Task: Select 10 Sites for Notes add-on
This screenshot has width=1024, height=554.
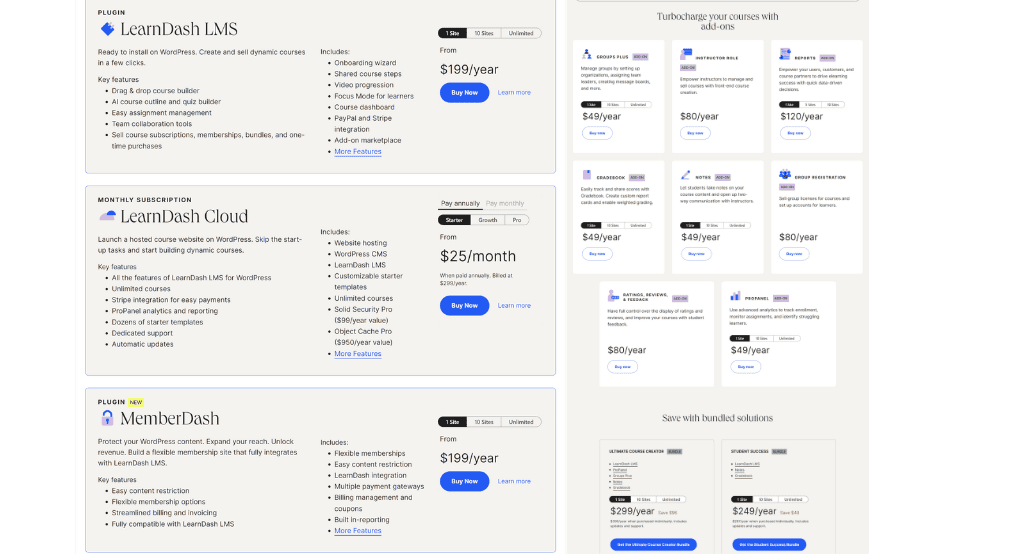Action: tap(712, 225)
